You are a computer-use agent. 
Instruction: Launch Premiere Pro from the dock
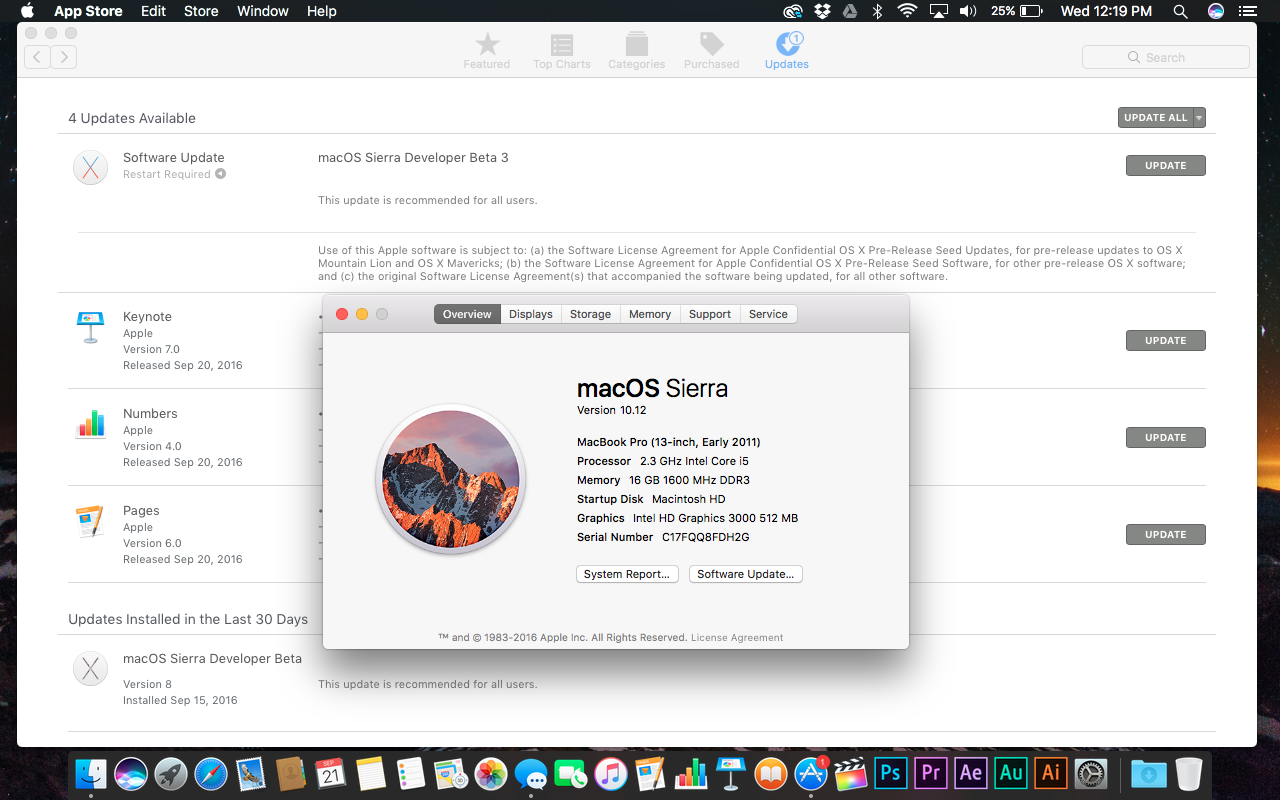(x=930, y=773)
